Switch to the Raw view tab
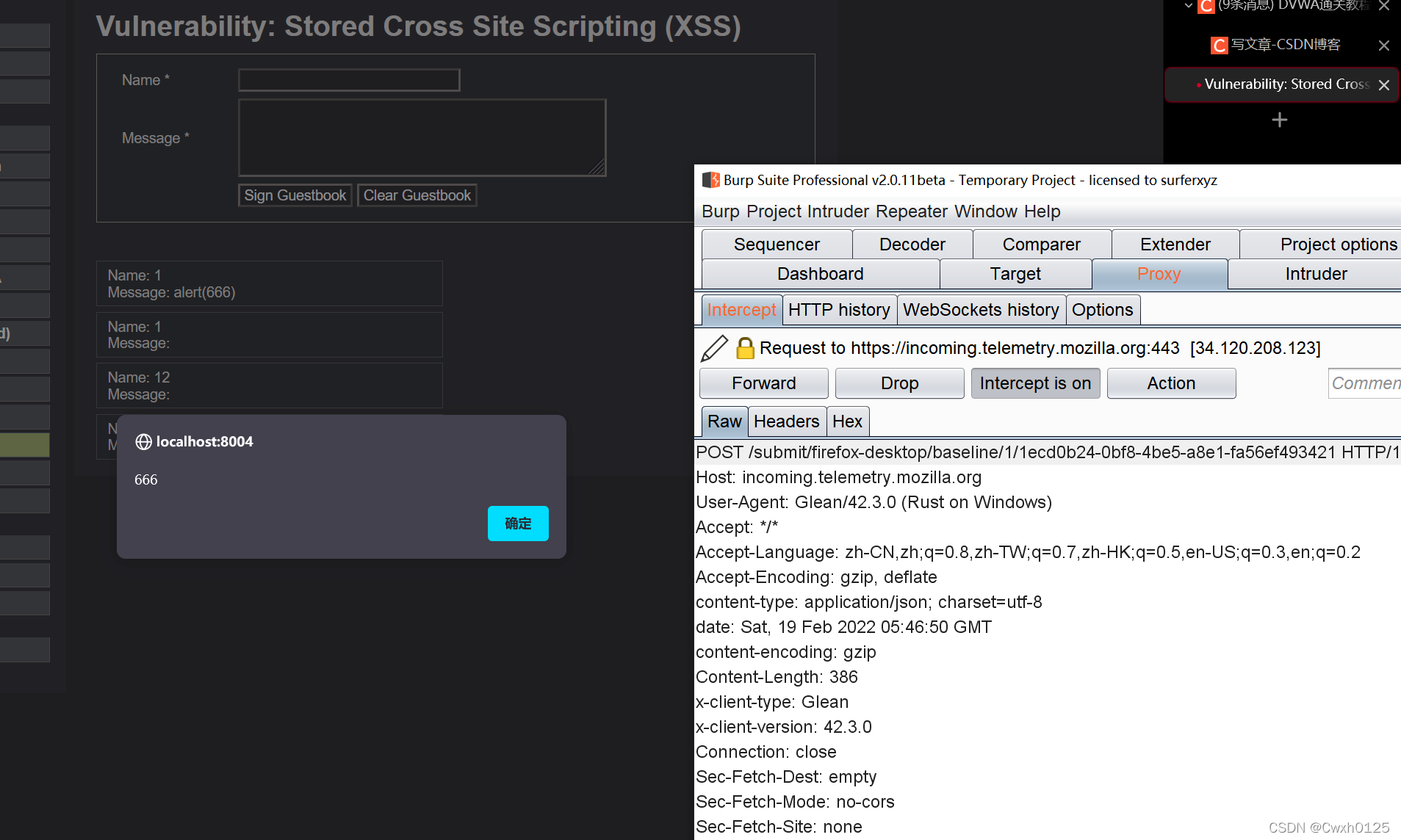This screenshot has width=1401, height=840. [724, 421]
